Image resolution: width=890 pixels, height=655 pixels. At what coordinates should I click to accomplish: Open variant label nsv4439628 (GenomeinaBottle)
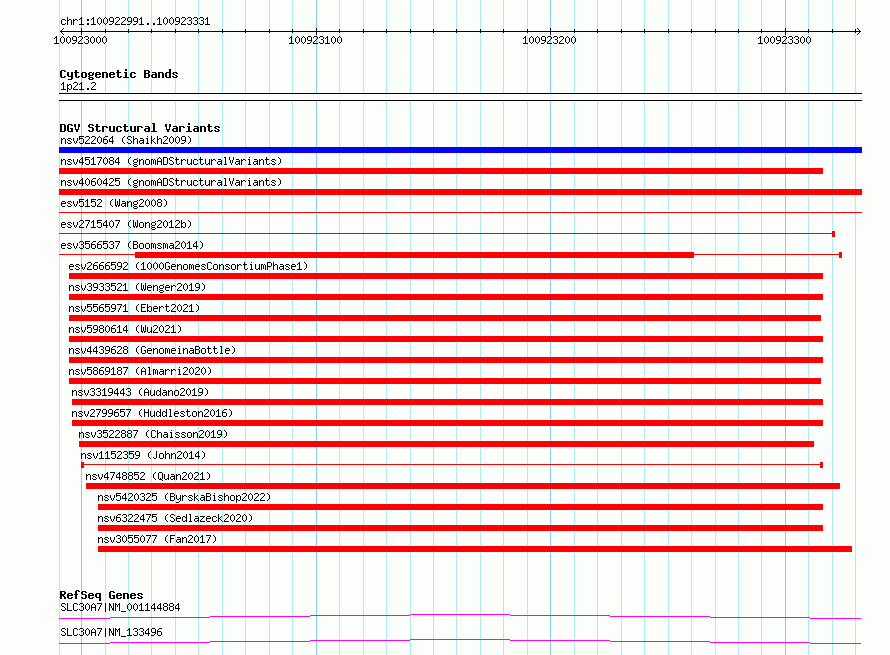[x=152, y=350]
